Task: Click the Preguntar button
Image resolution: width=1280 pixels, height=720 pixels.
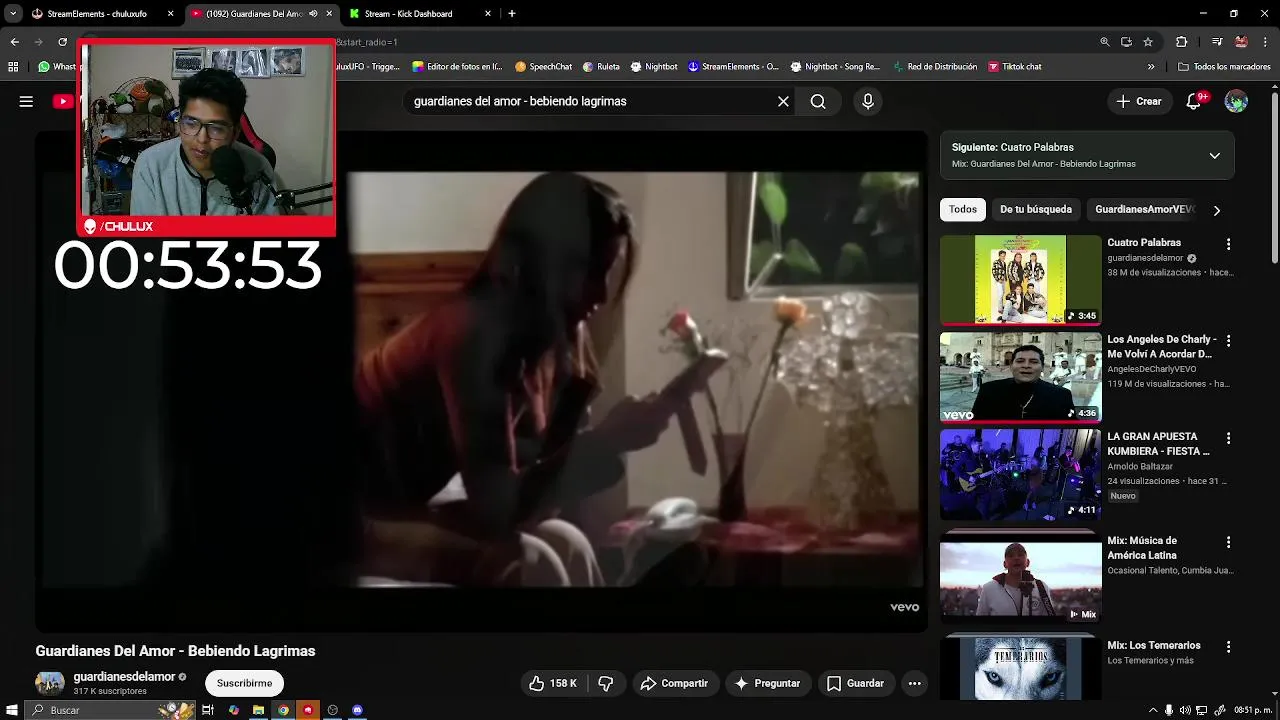Action: (x=767, y=683)
